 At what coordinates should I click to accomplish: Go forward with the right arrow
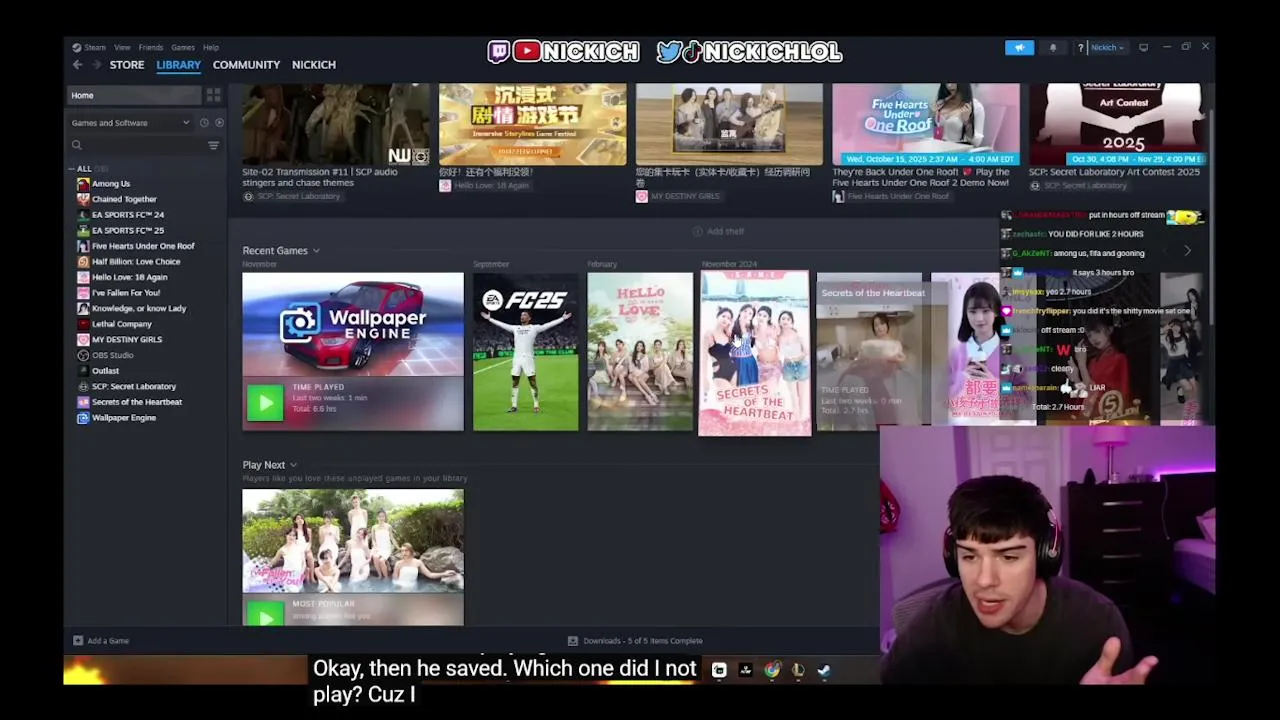[97, 65]
